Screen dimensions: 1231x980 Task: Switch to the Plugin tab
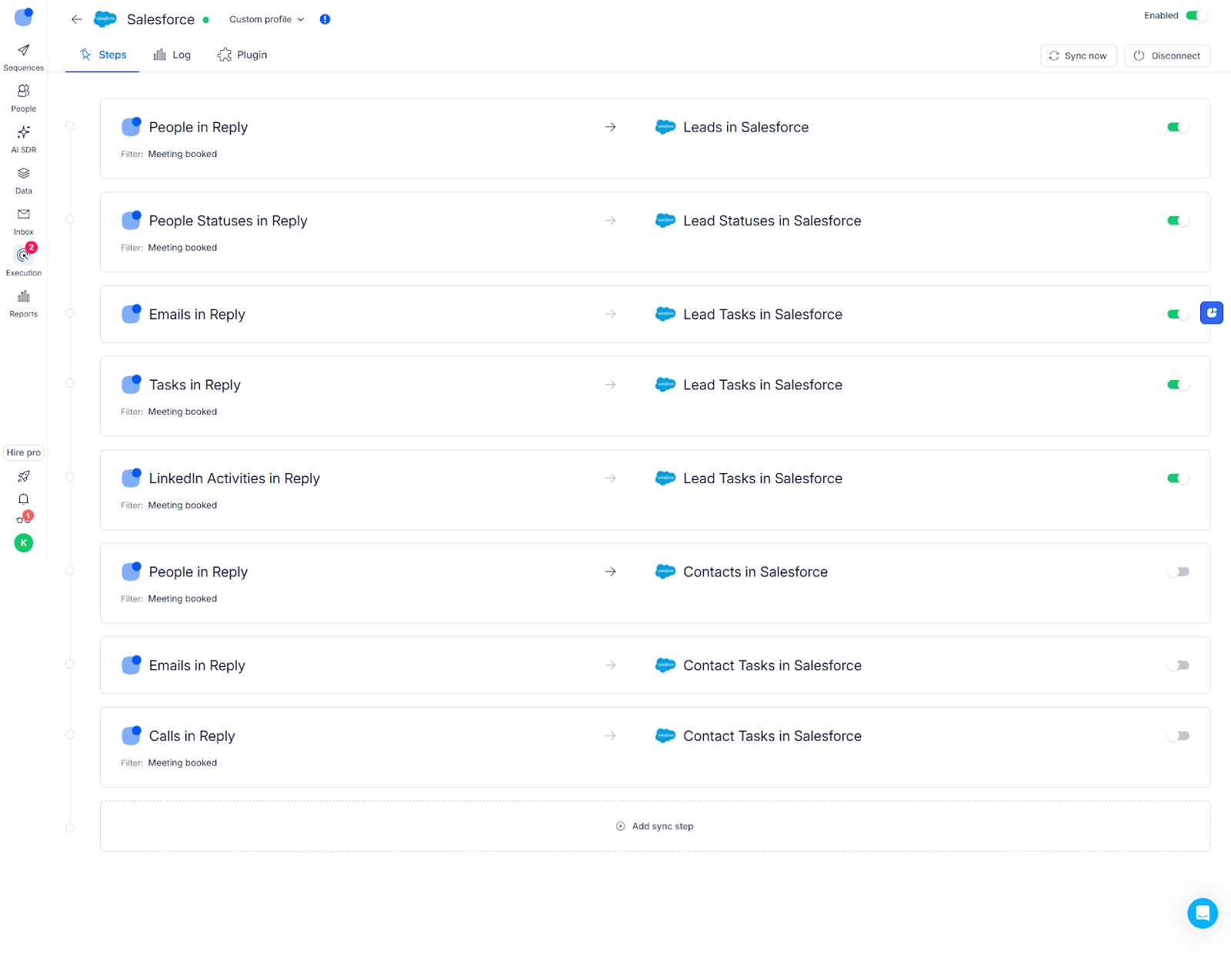[242, 55]
